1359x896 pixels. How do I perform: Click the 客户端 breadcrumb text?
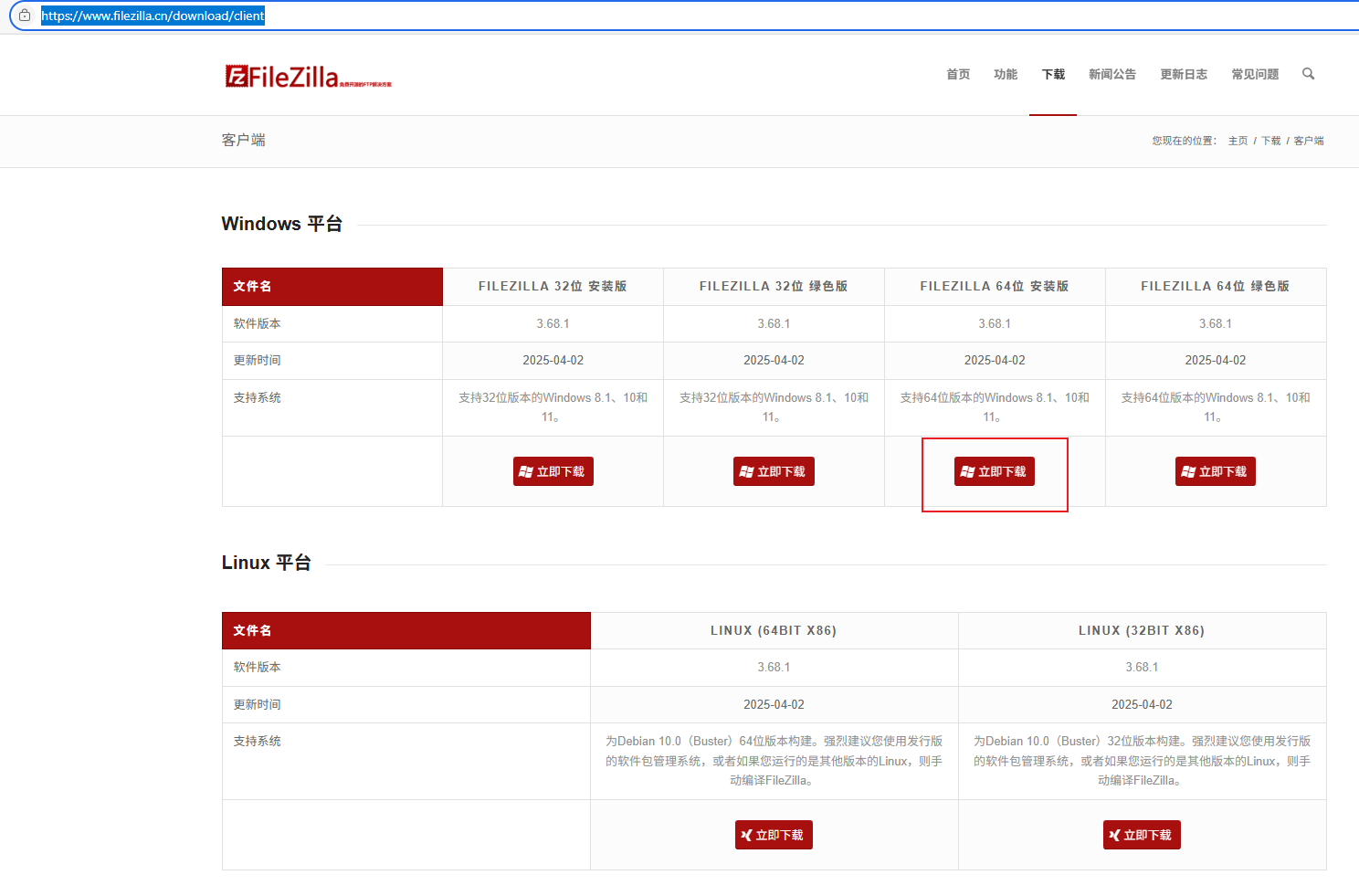pos(1309,141)
